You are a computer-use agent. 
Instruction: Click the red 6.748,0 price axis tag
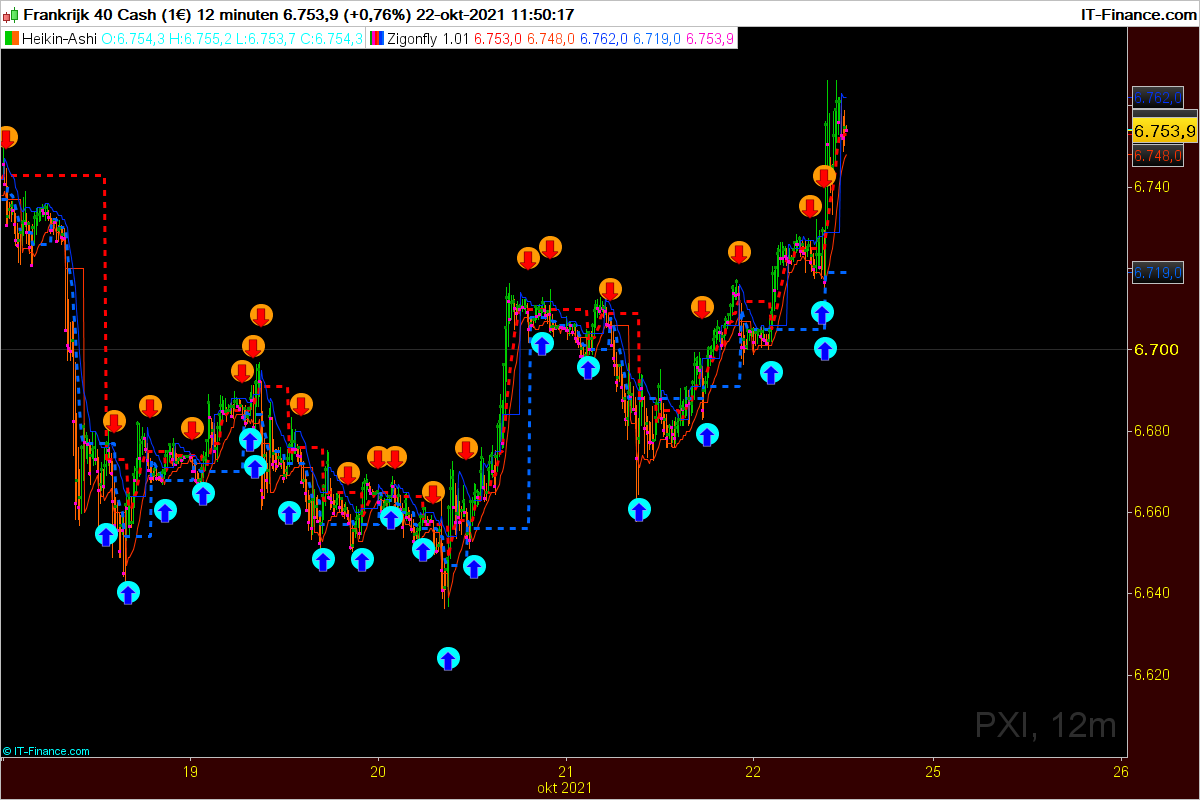pyautogui.click(x=1157, y=156)
